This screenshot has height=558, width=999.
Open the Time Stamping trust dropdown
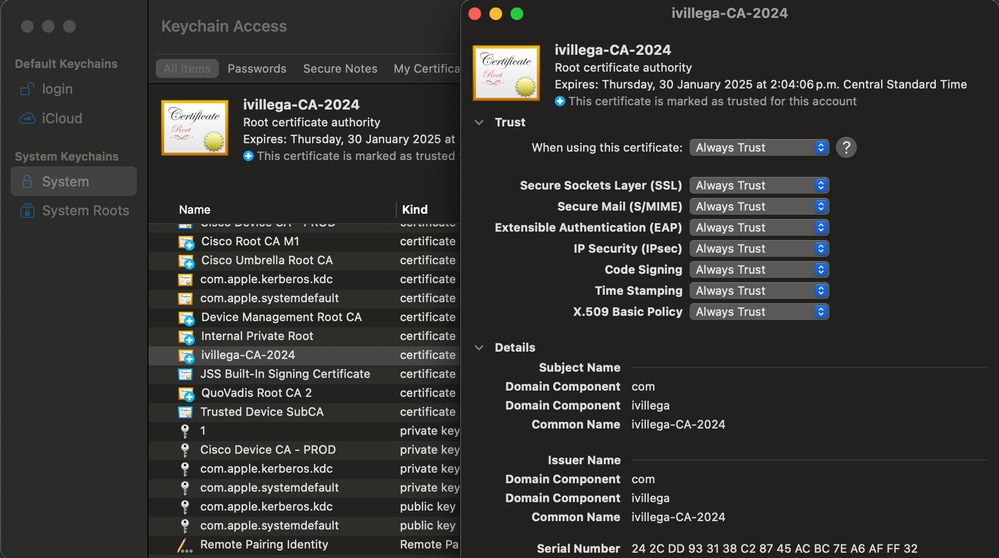759,290
